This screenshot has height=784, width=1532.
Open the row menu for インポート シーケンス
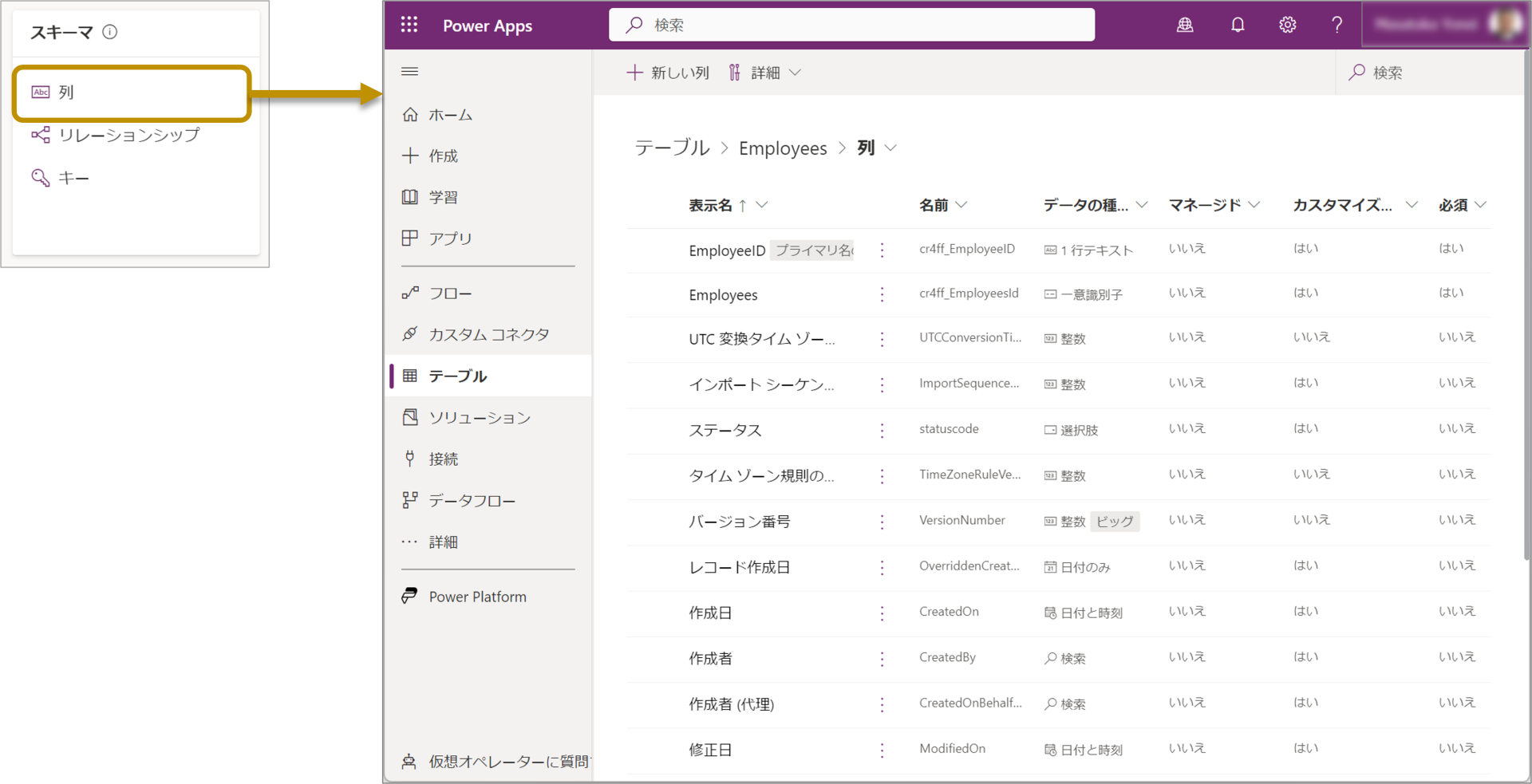pyautogui.click(x=882, y=385)
